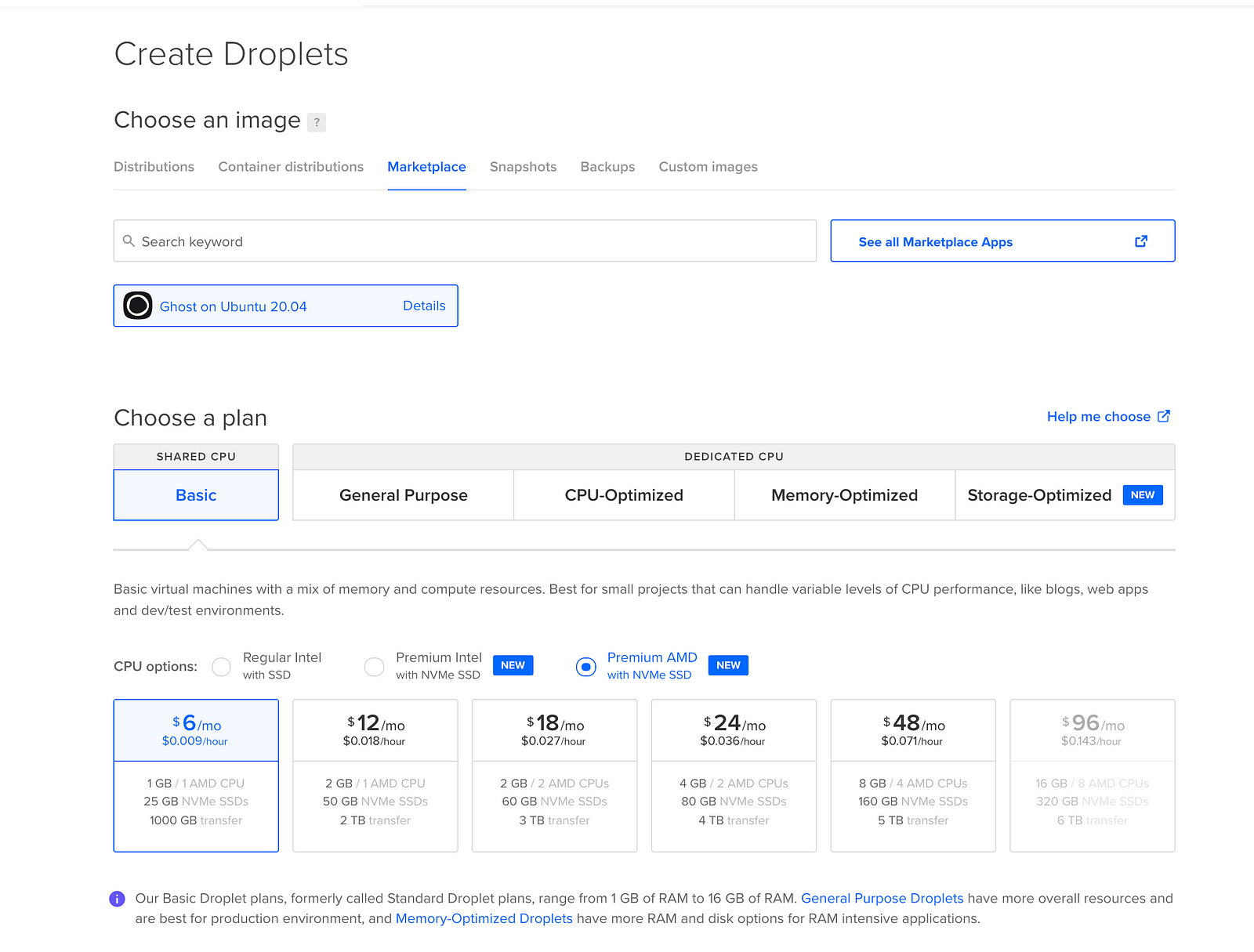
Task: Select the Regular Intel radio button
Action: [222, 667]
